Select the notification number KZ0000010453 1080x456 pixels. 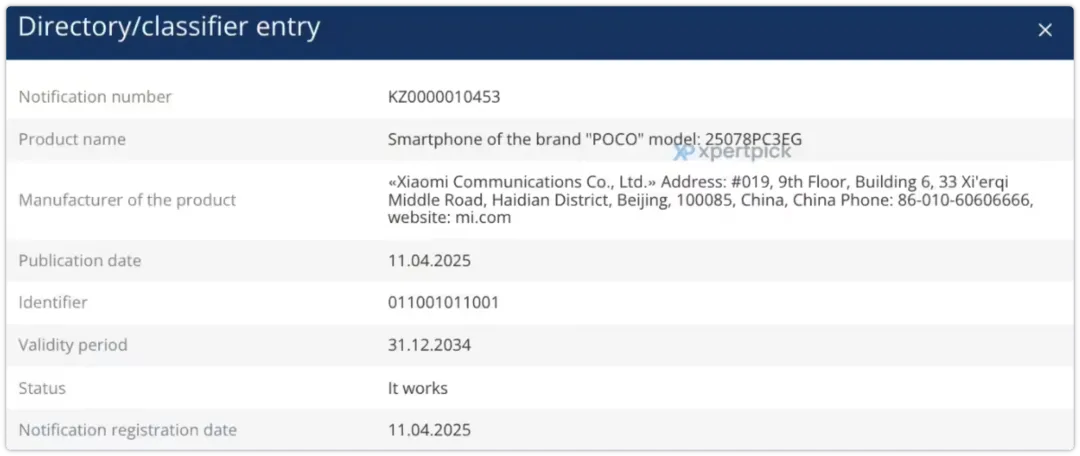pos(444,97)
